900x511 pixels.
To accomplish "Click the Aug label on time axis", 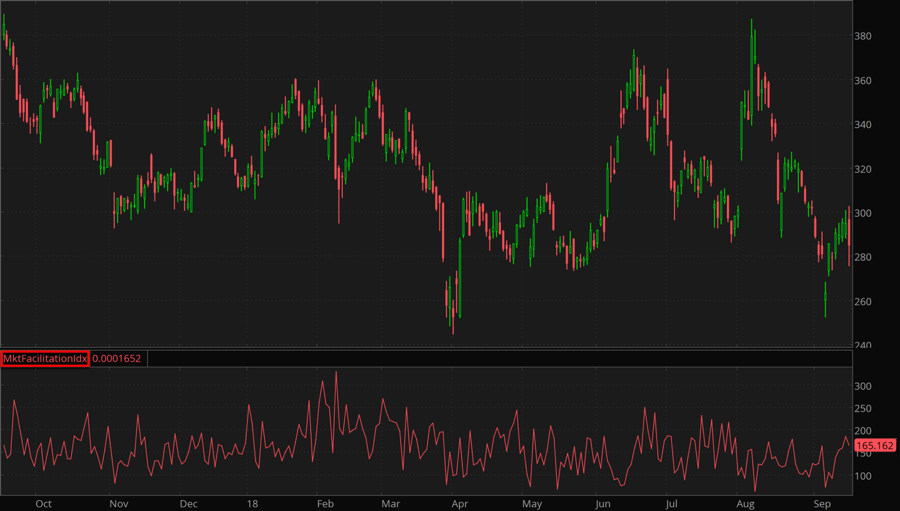I will coord(744,503).
